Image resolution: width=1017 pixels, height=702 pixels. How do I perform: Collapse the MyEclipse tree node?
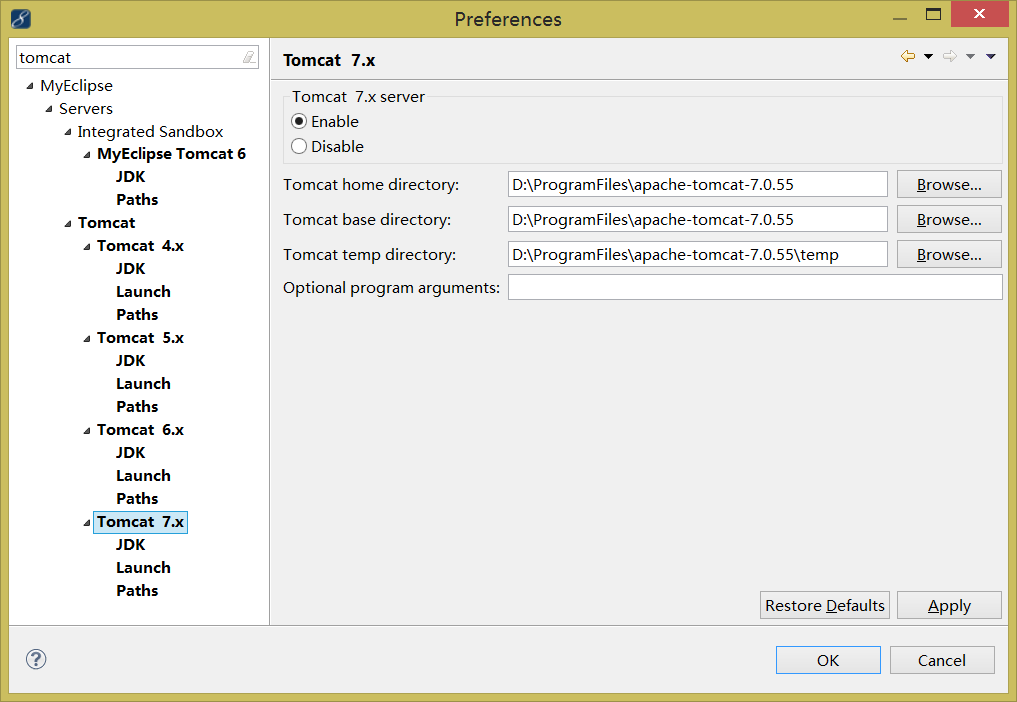(x=30, y=86)
